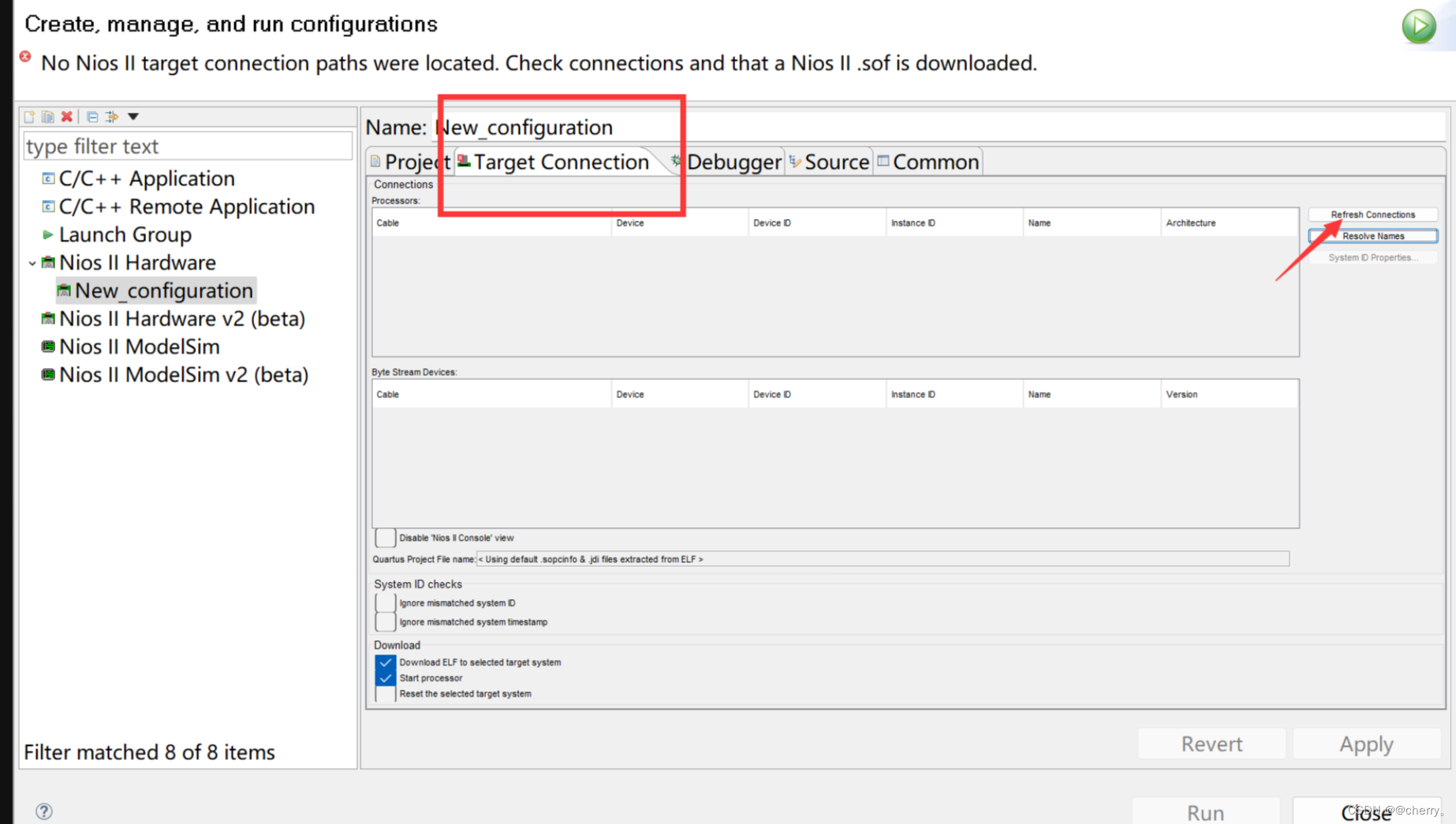The height and width of the screenshot is (824, 1456).
Task: Click the Nios II Hardware v2 (beta) icon
Action: pyautogui.click(x=48, y=319)
